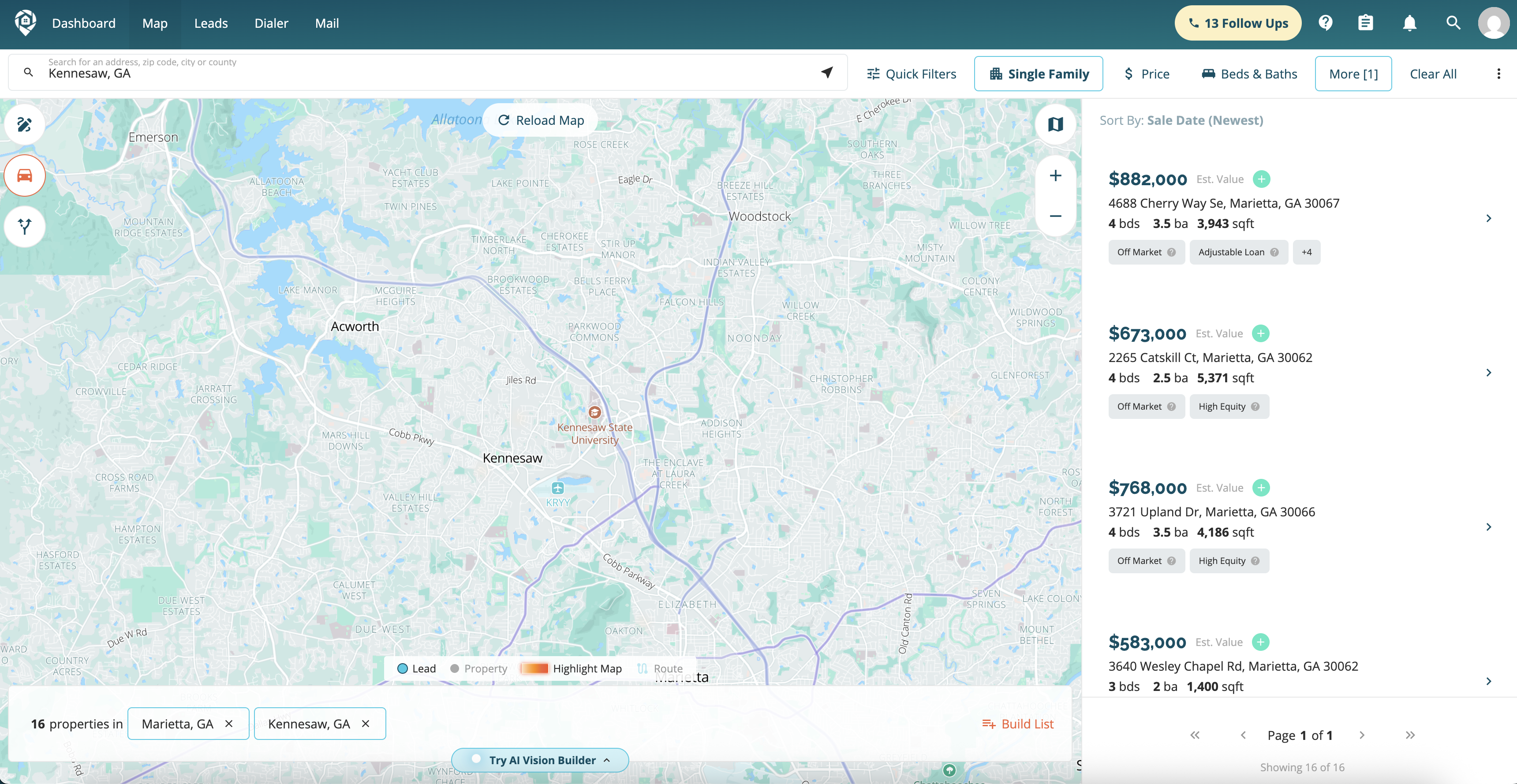The height and width of the screenshot is (784, 1517).
Task: Click Clear All filters
Action: pyautogui.click(x=1433, y=74)
